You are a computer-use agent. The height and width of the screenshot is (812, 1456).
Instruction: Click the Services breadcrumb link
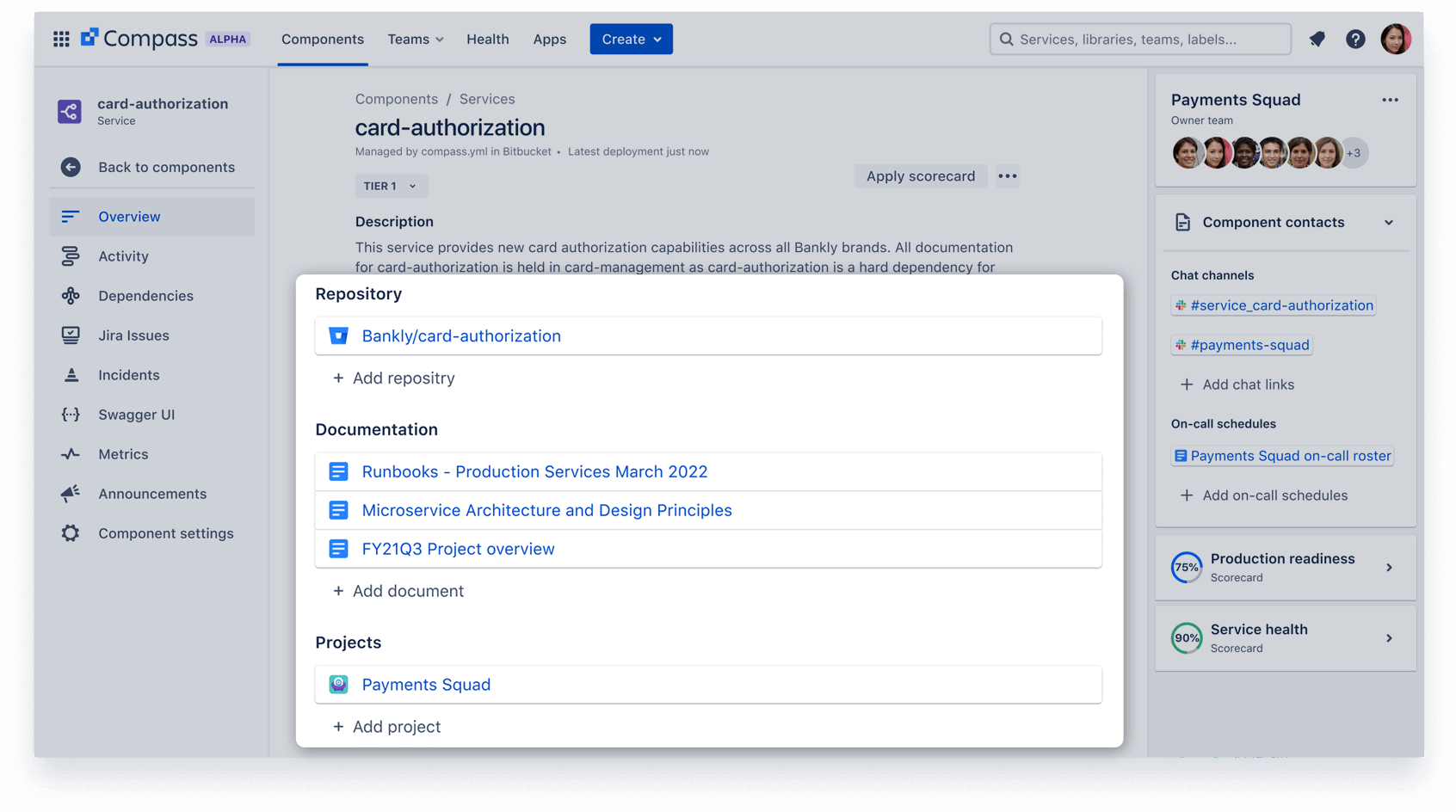(x=487, y=99)
